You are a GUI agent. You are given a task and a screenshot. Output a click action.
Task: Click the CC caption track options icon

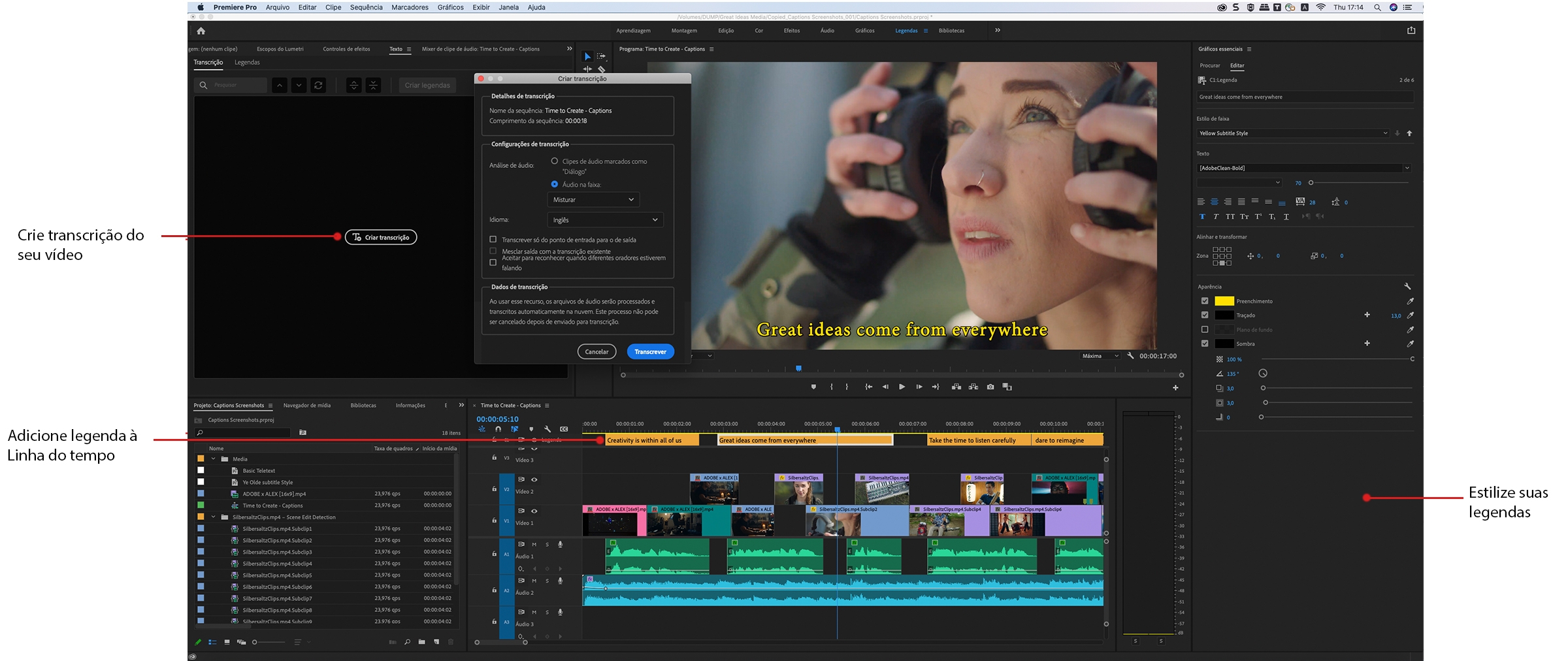(564, 429)
